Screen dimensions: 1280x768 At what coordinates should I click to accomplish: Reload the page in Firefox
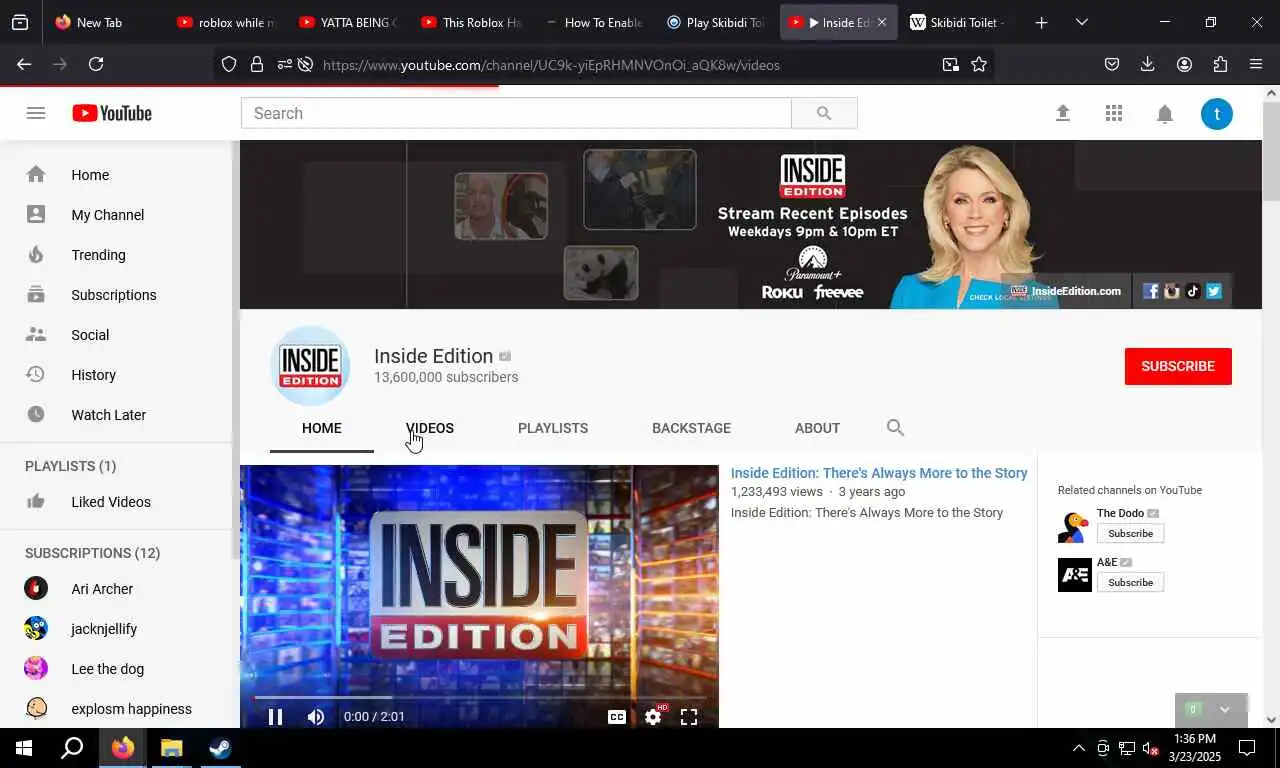click(96, 64)
